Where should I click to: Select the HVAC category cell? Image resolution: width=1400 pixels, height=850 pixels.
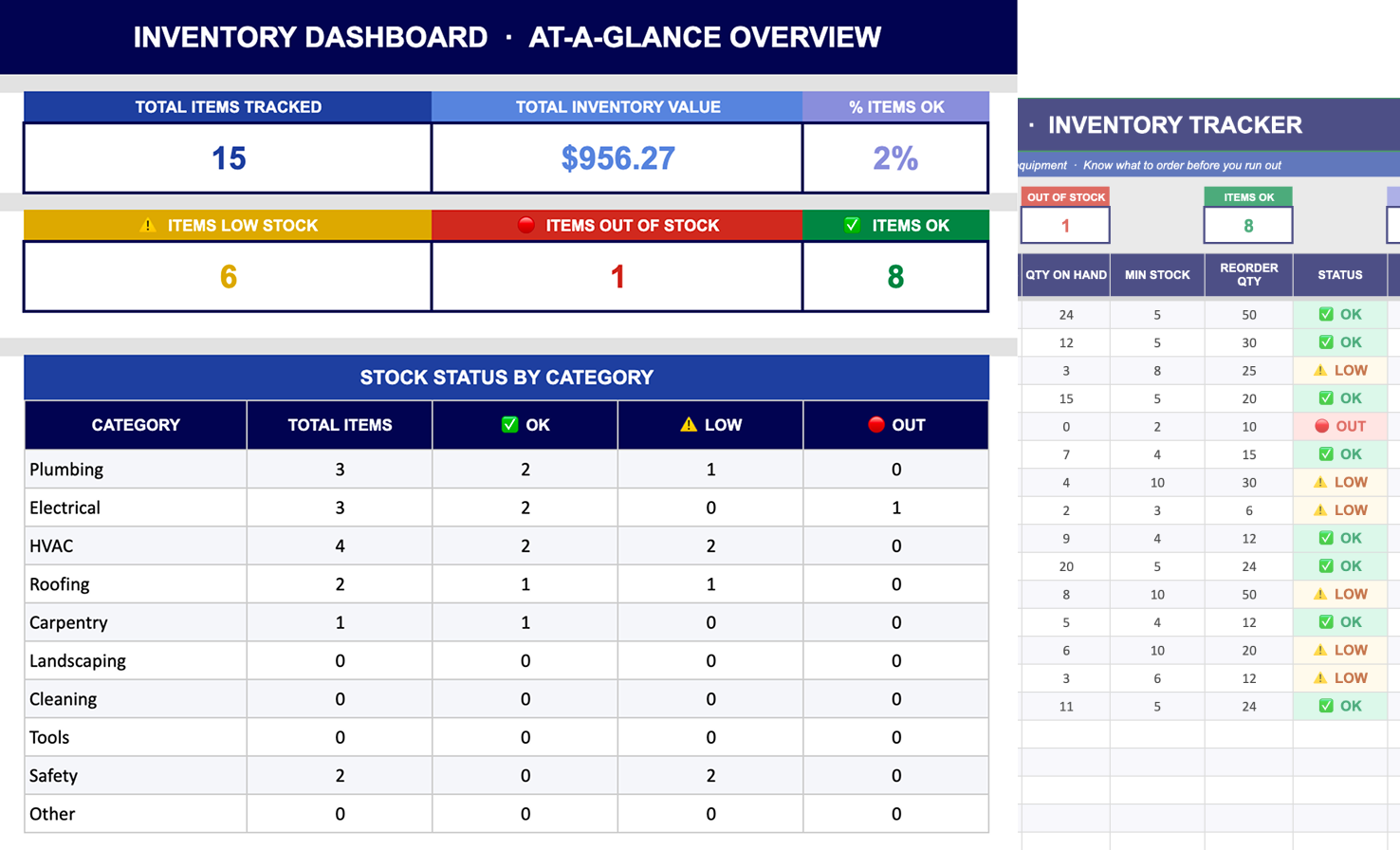(x=136, y=545)
